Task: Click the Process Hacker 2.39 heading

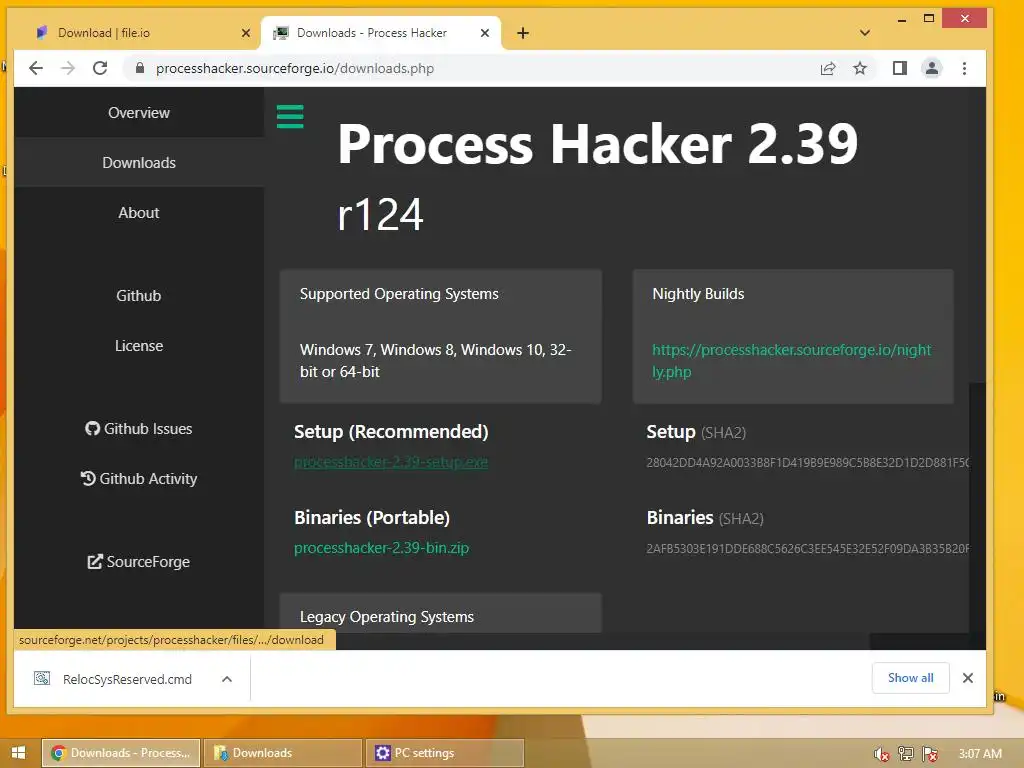Action: (x=598, y=144)
